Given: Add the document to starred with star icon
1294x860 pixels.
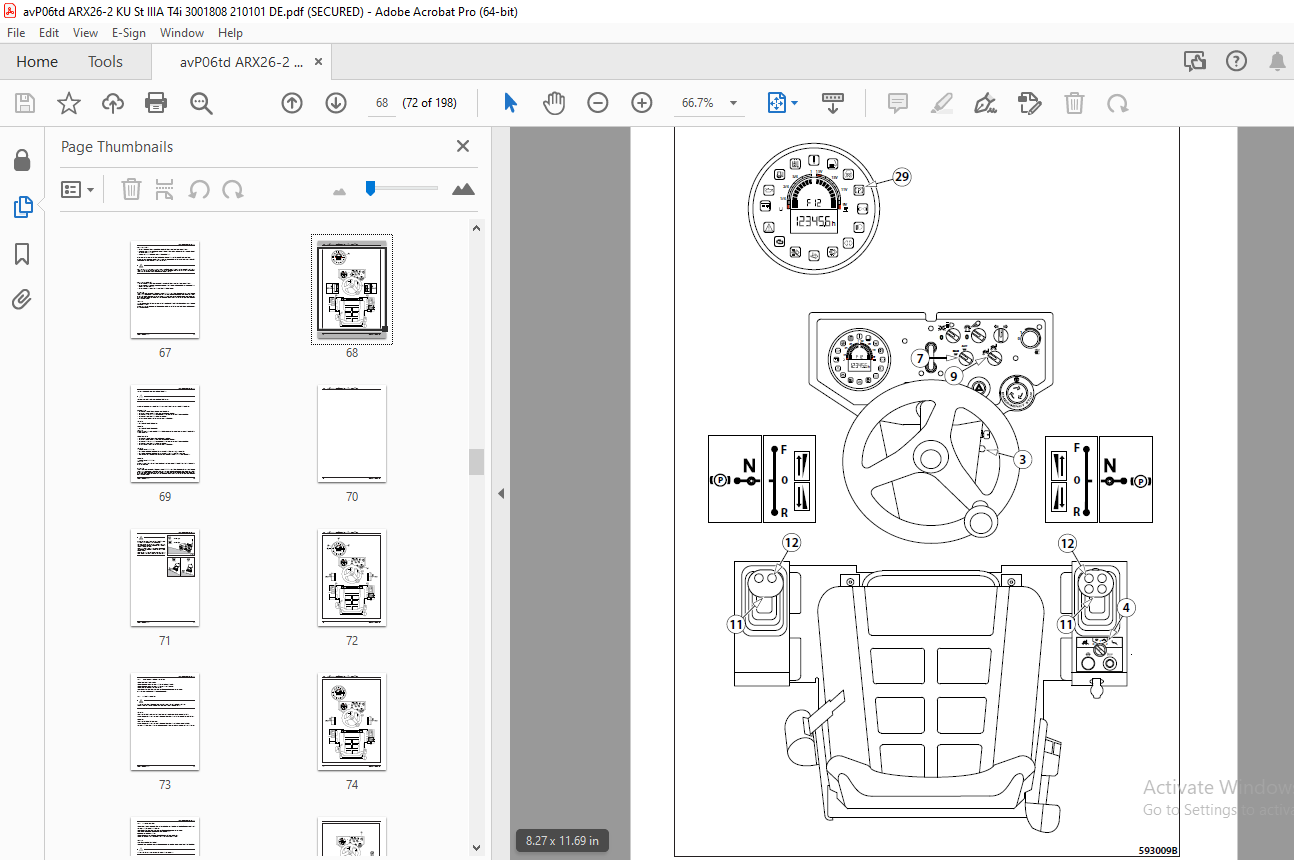Looking at the screenshot, I should (x=68, y=103).
